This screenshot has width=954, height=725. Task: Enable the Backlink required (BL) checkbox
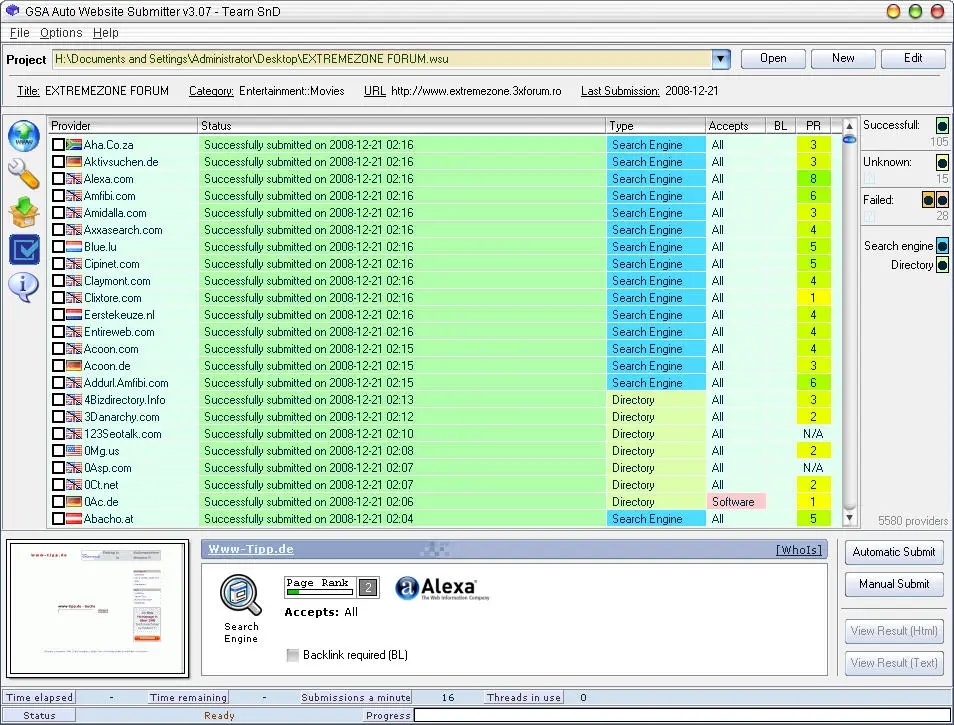pyautogui.click(x=293, y=655)
